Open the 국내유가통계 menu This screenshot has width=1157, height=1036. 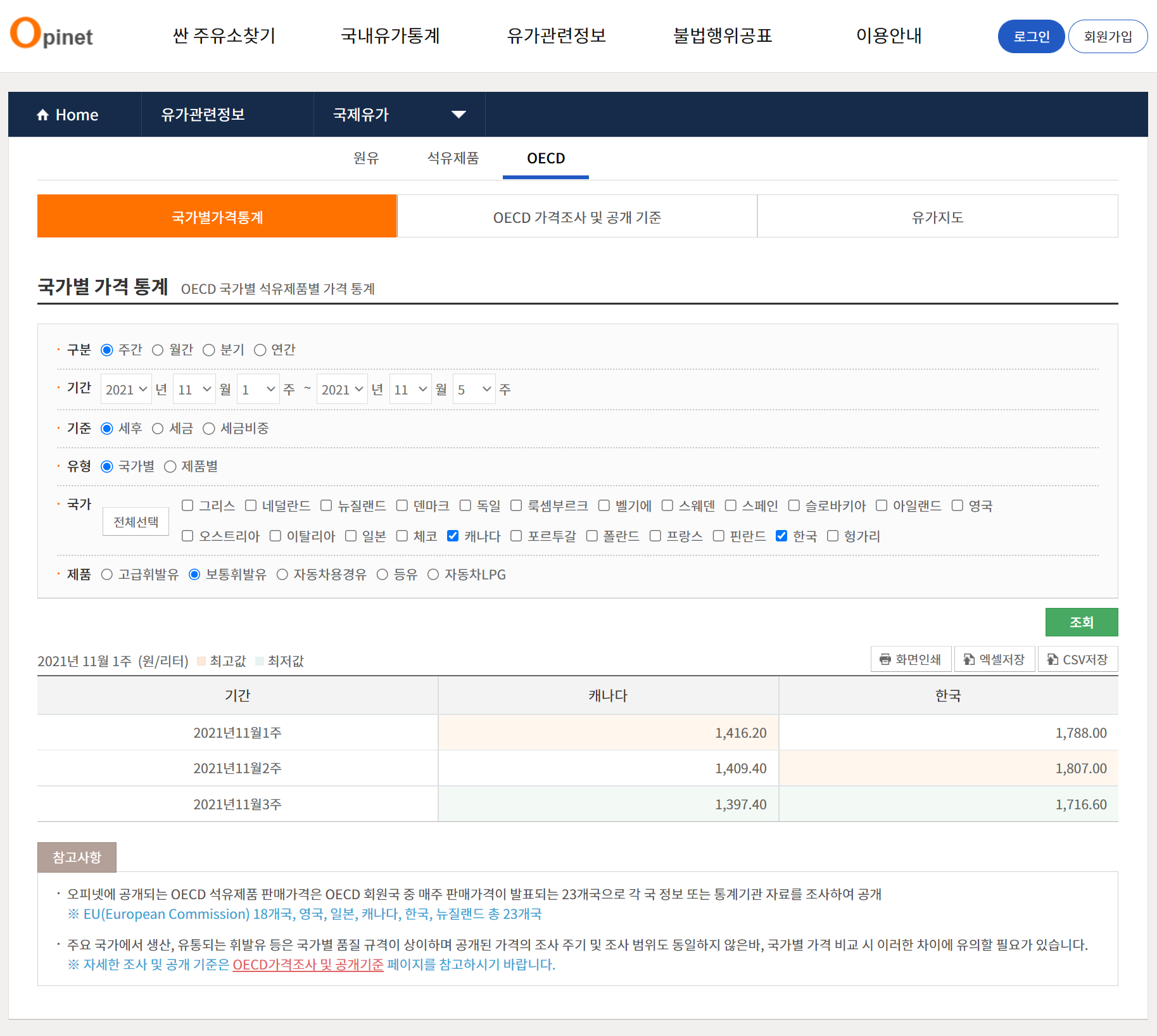(x=390, y=35)
